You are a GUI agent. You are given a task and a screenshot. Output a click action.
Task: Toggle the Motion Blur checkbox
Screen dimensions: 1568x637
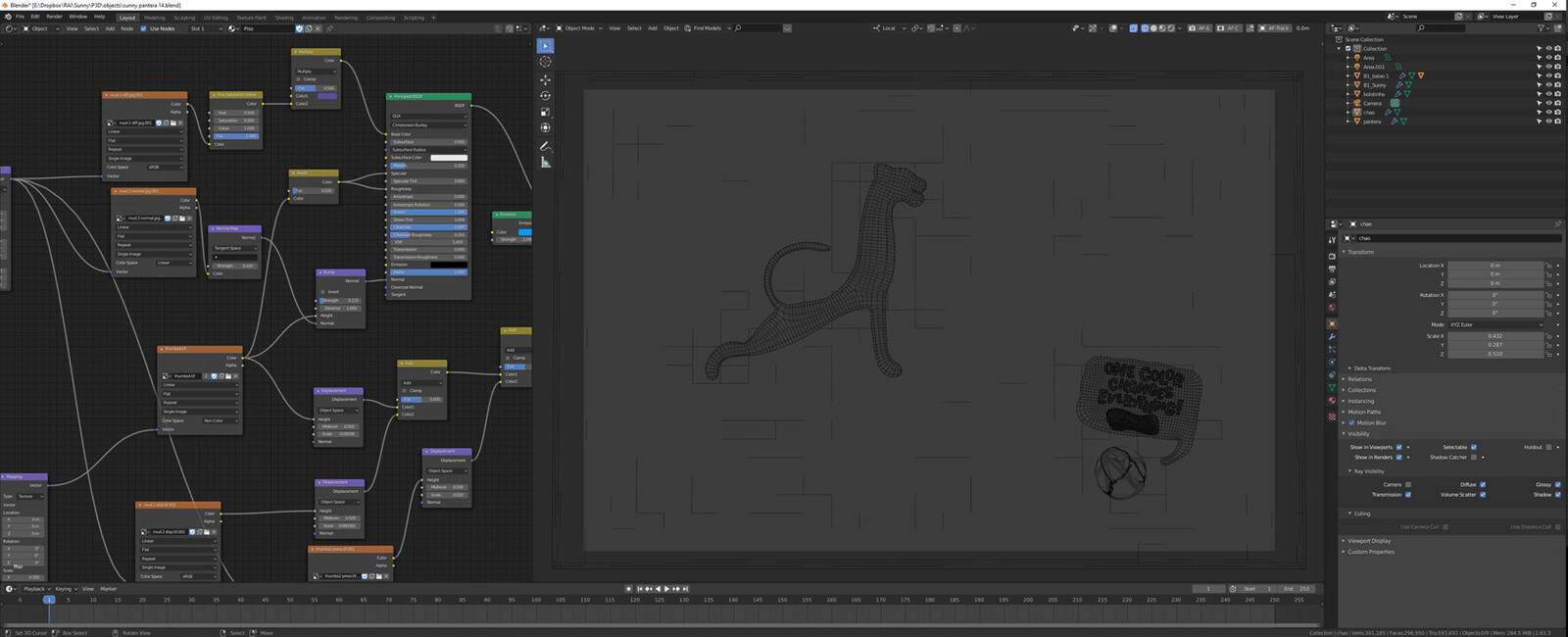tap(1351, 422)
